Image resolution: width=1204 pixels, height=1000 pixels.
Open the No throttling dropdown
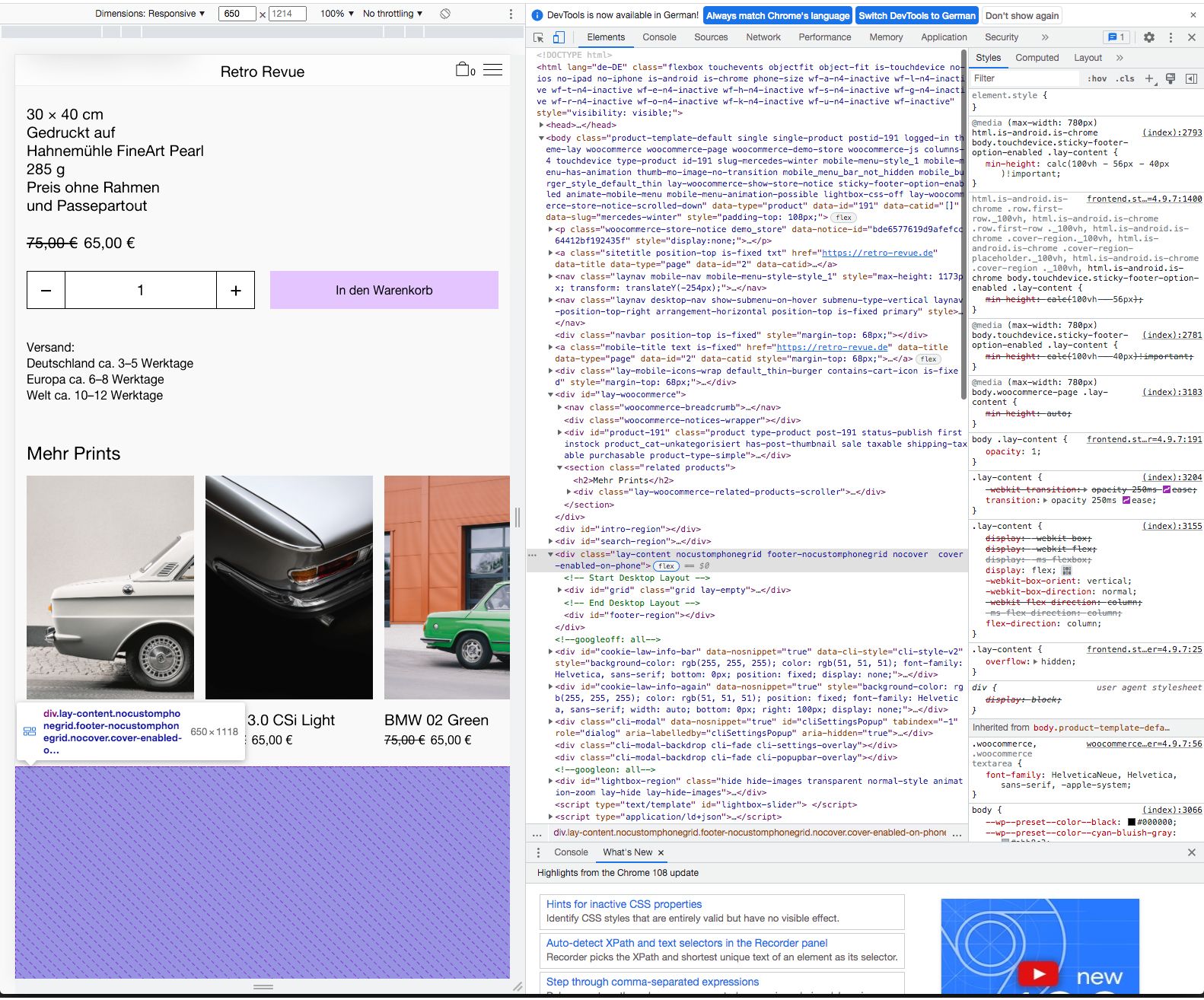coord(392,14)
